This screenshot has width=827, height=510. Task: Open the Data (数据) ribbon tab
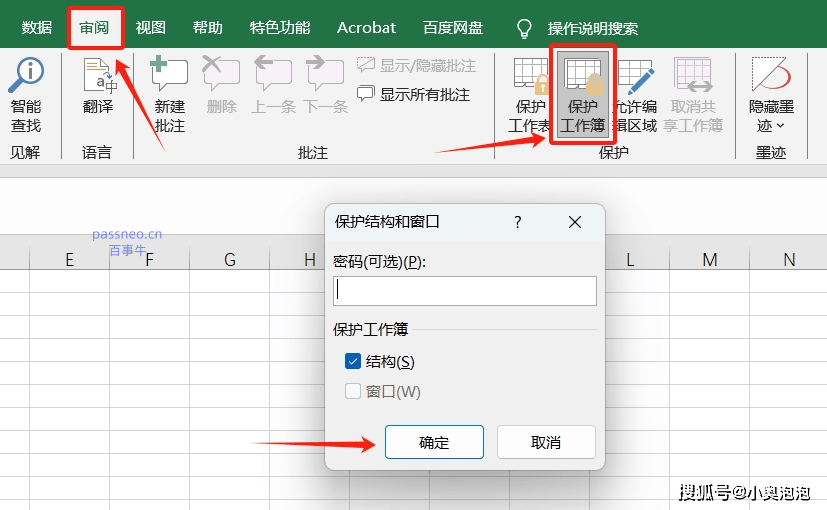37,28
